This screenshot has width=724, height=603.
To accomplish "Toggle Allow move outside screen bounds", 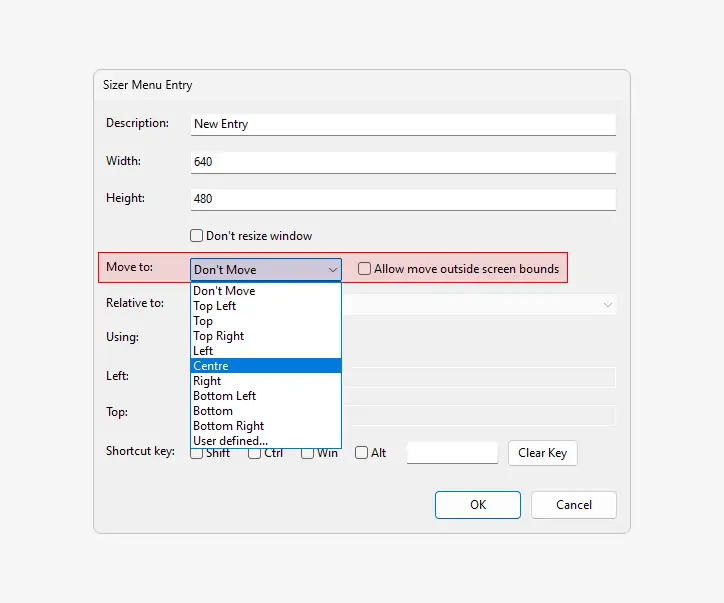I will click(x=365, y=269).
